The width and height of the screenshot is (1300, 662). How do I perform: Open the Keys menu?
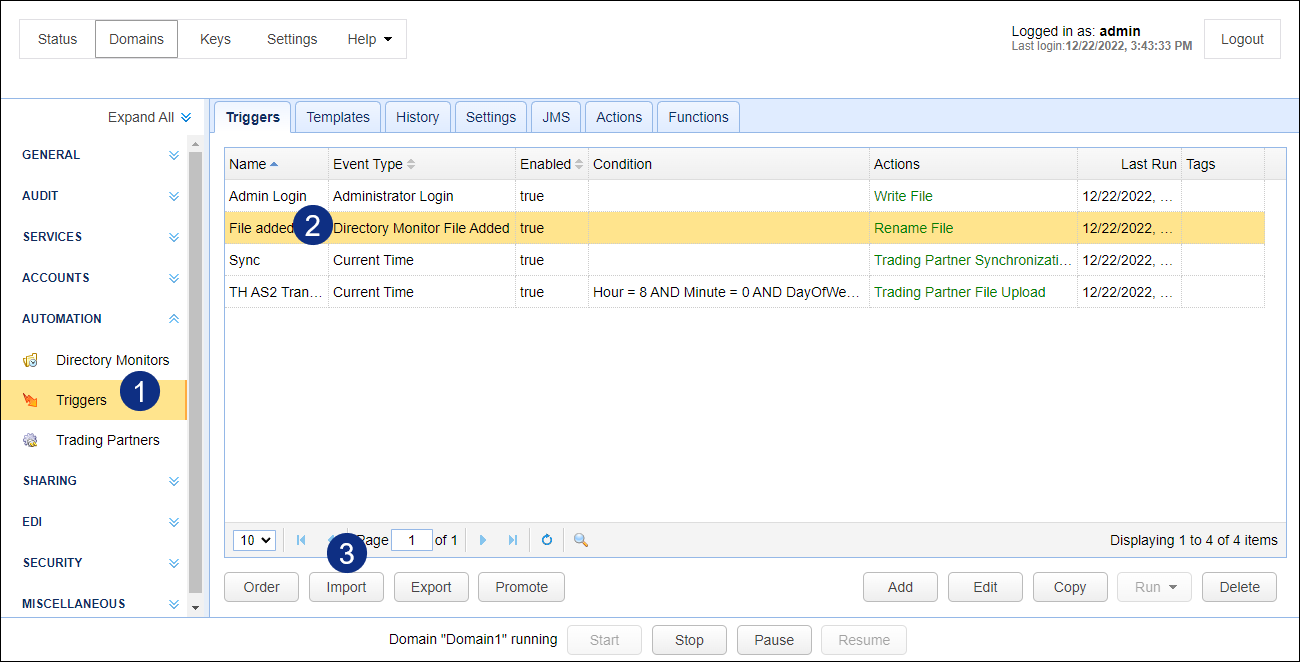pos(215,39)
